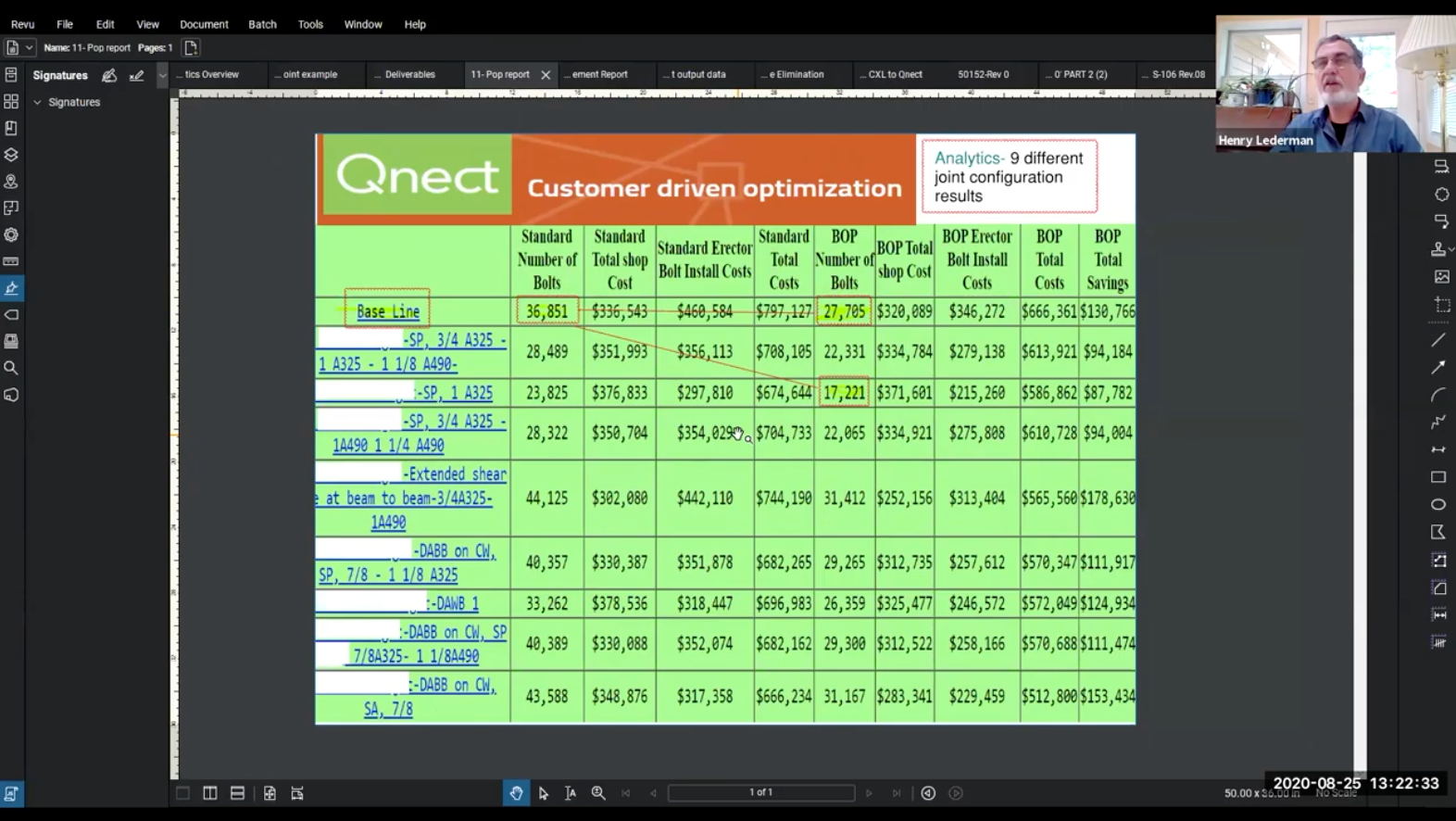Viewport: 1456px width, 821px height.
Task: Select the Arrow tool
Action: [1438, 368]
